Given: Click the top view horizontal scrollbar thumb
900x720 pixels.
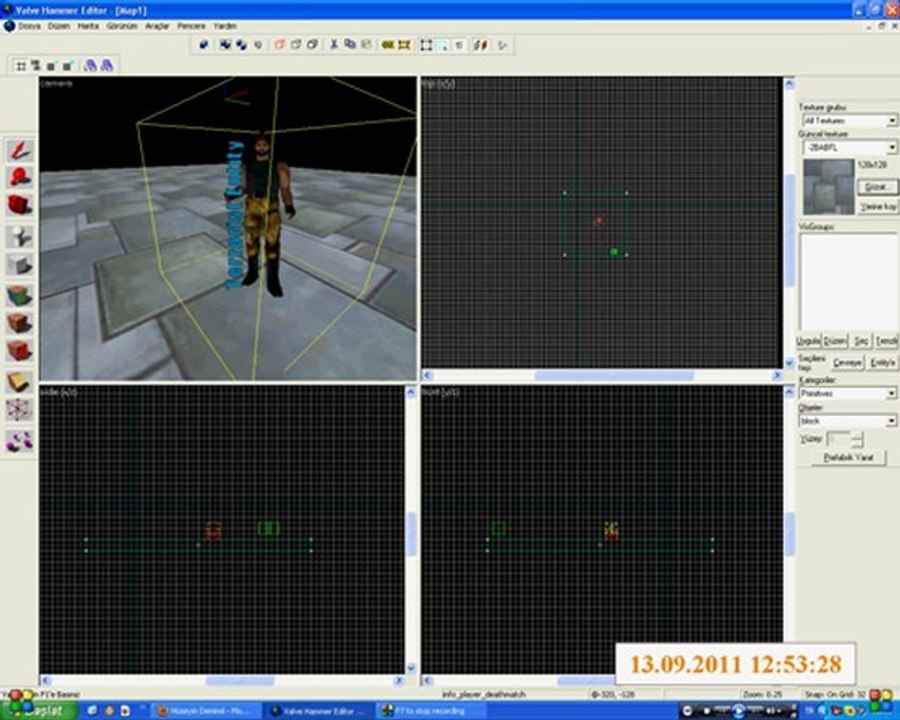Looking at the screenshot, I should pyautogui.click(x=614, y=376).
